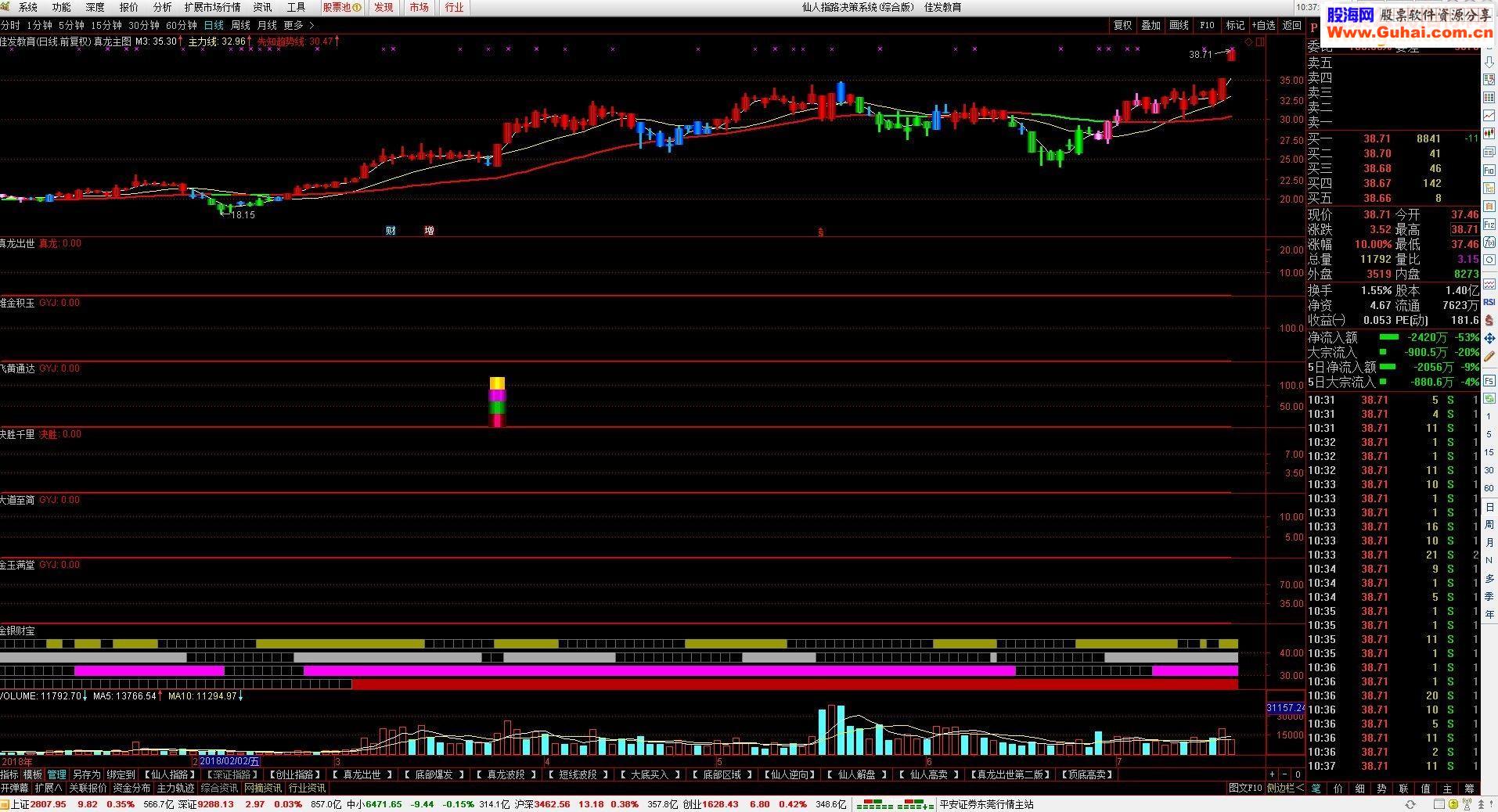The width and height of the screenshot is (1498, 812).
Task: Open the 分析 analysis menu
Action: tap(162, 7)
